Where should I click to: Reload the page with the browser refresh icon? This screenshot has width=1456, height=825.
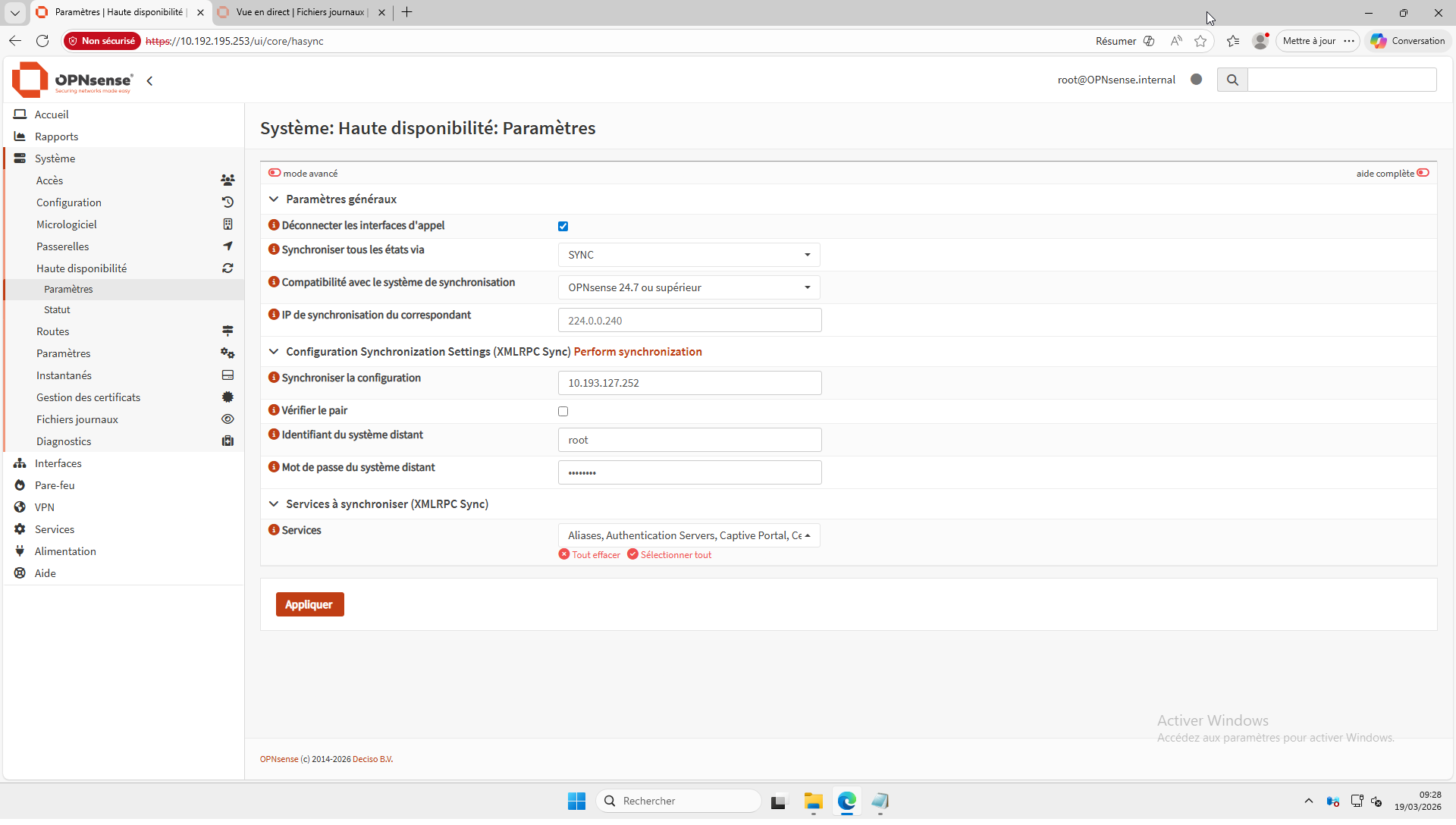[42, 41]
